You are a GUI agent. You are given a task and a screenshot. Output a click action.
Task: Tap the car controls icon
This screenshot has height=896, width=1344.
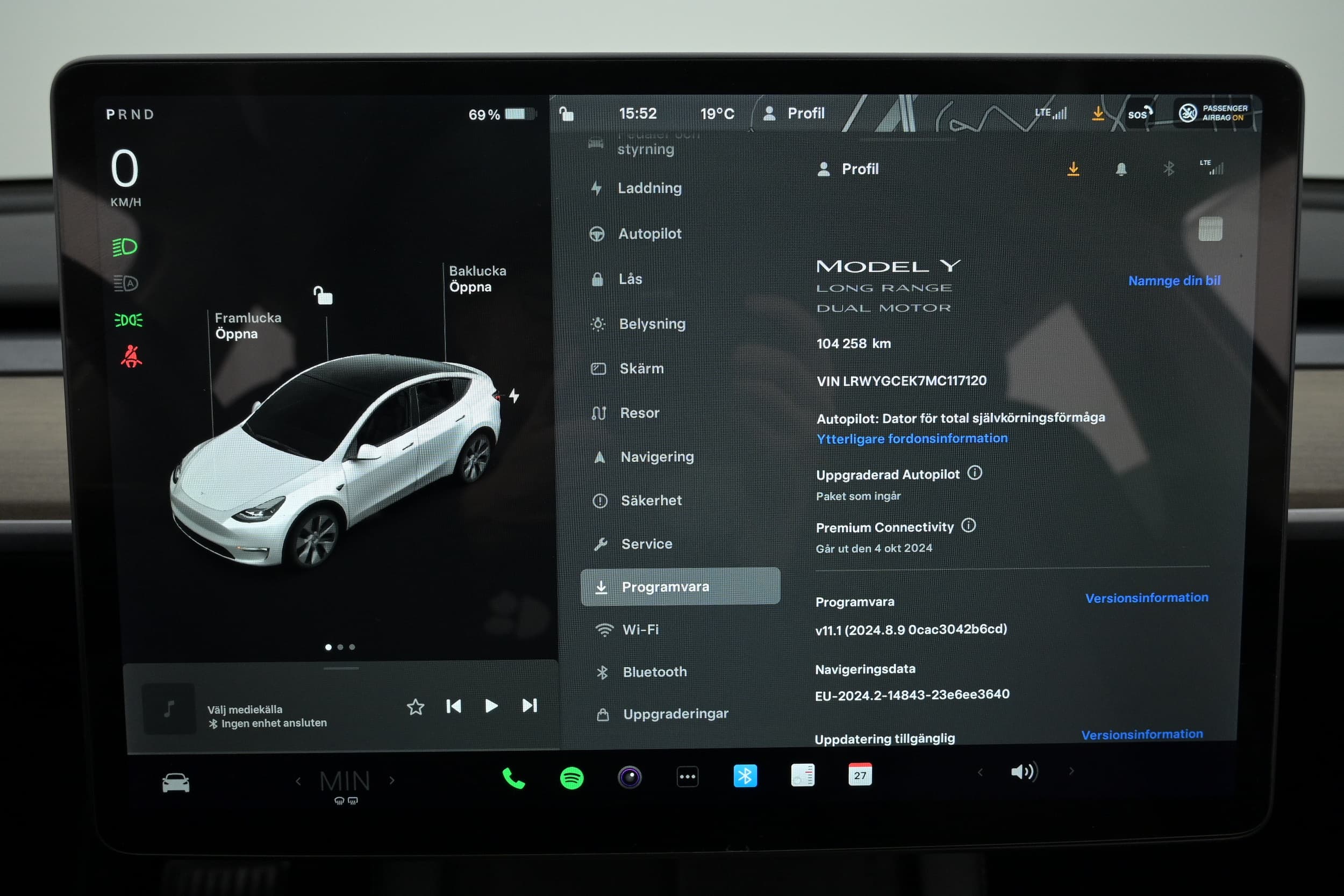[175, 782]
